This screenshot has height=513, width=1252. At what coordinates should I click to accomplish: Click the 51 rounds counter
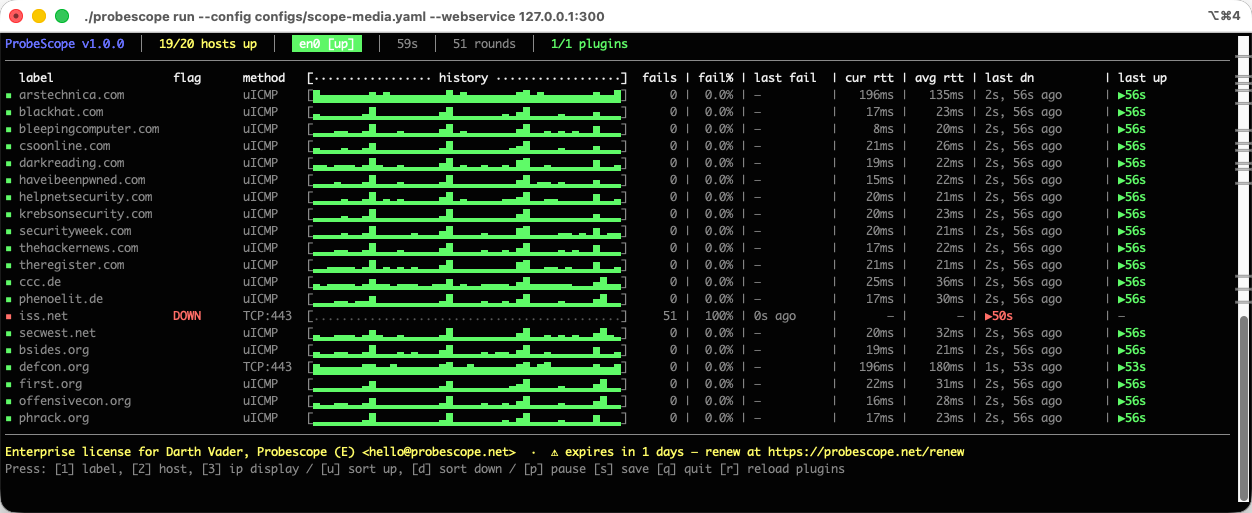[484, 44]
